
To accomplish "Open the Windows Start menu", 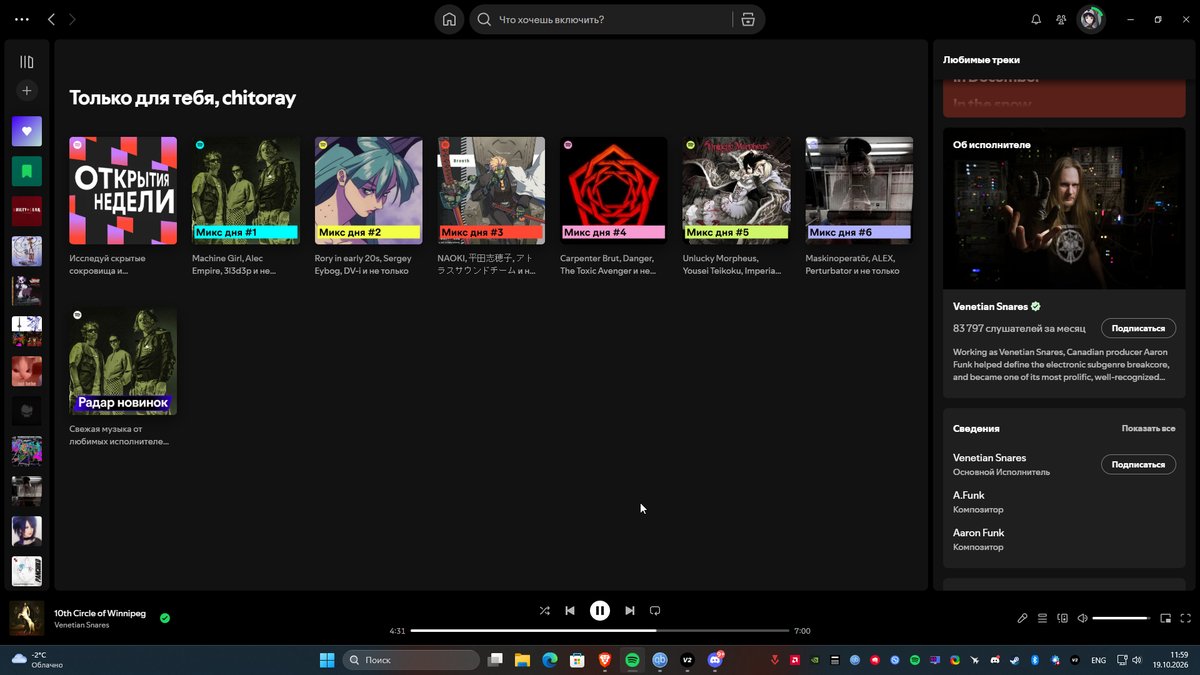I will 327,660.
